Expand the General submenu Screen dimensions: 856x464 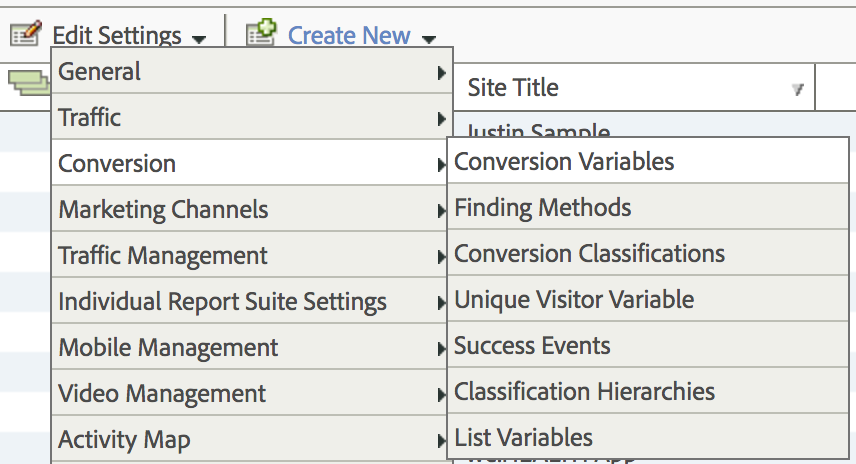pyautogui.click(x=250, y=72)
